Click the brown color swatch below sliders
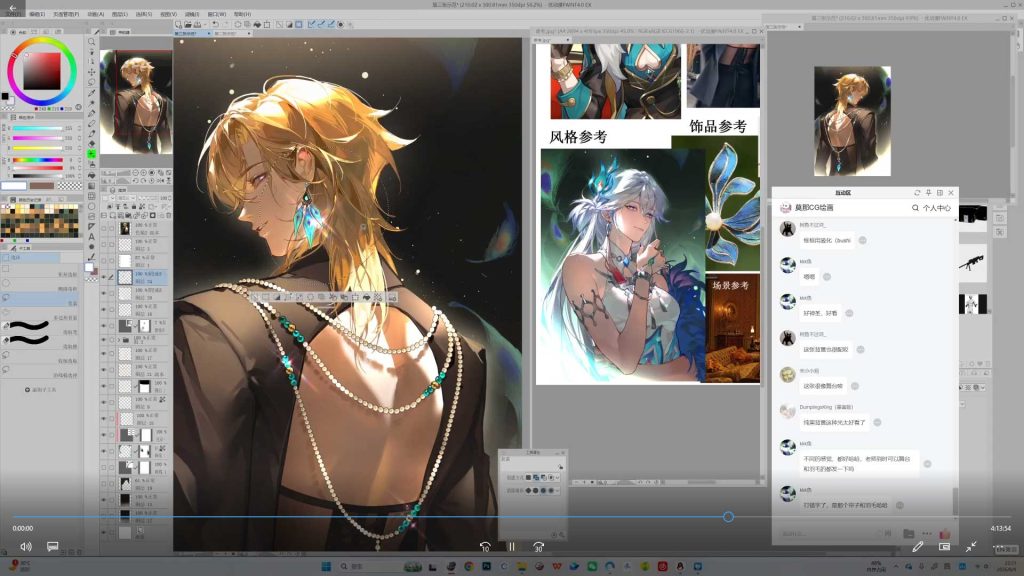The height and width of the screenshot is (576, 1024). [42, 186]
